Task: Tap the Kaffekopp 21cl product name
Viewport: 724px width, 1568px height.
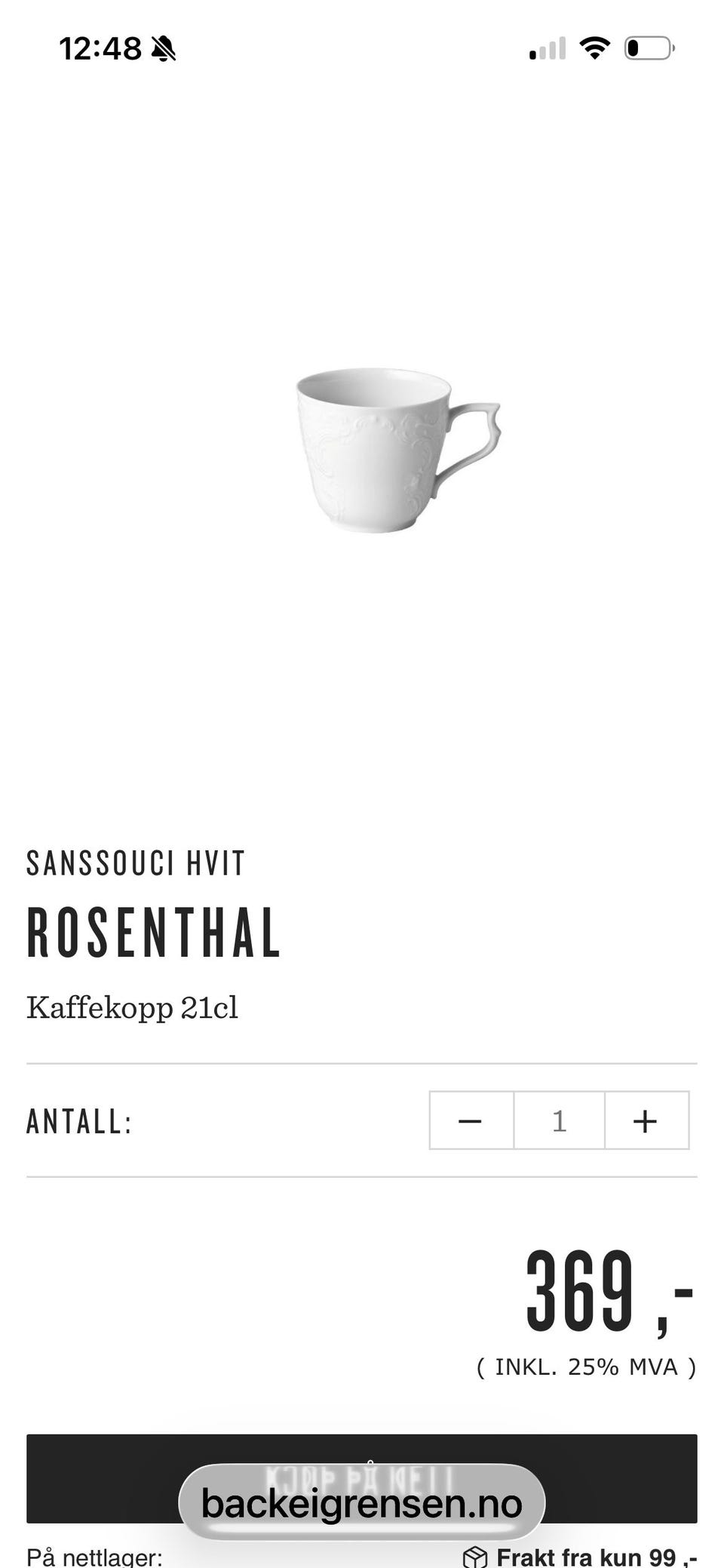Action: click(133, 1007)
